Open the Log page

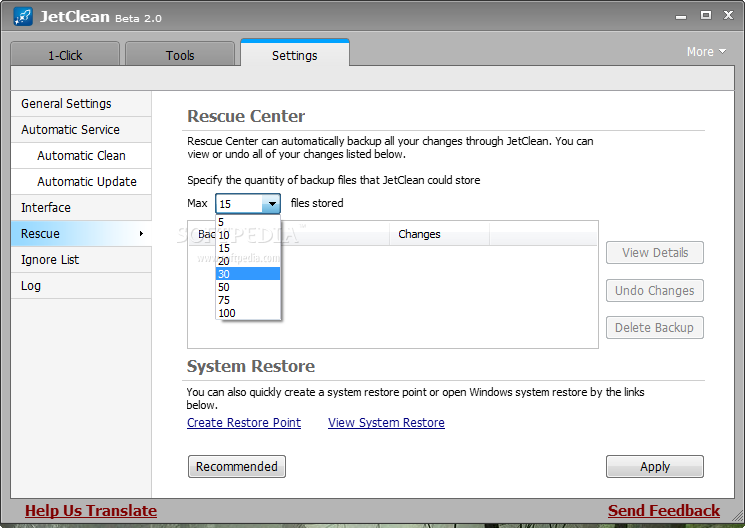pos(81,286)
